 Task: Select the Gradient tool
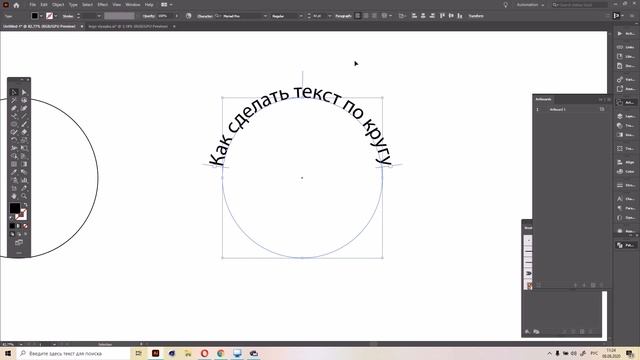[x=24, y=164]
